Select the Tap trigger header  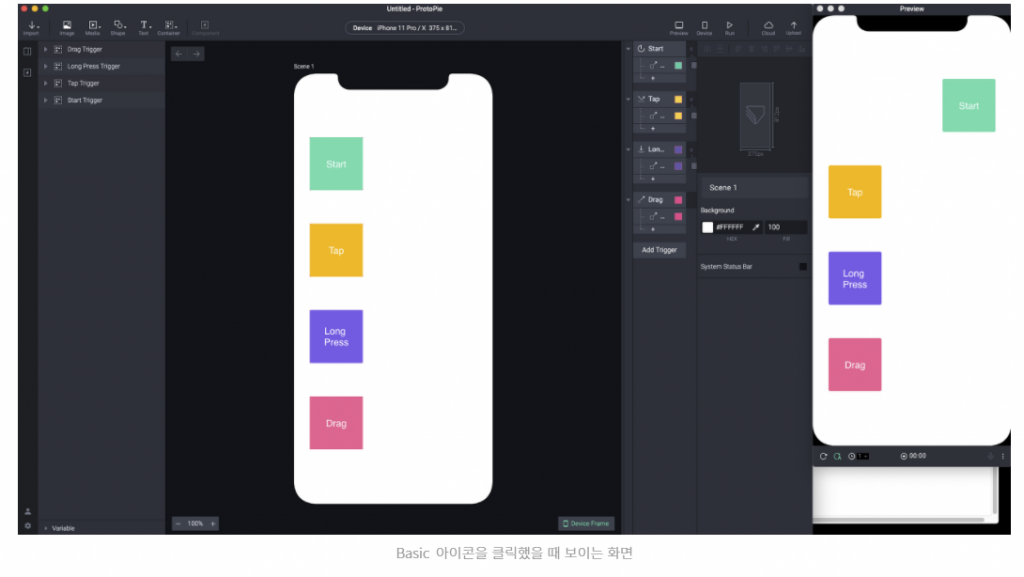coord(660,99)
